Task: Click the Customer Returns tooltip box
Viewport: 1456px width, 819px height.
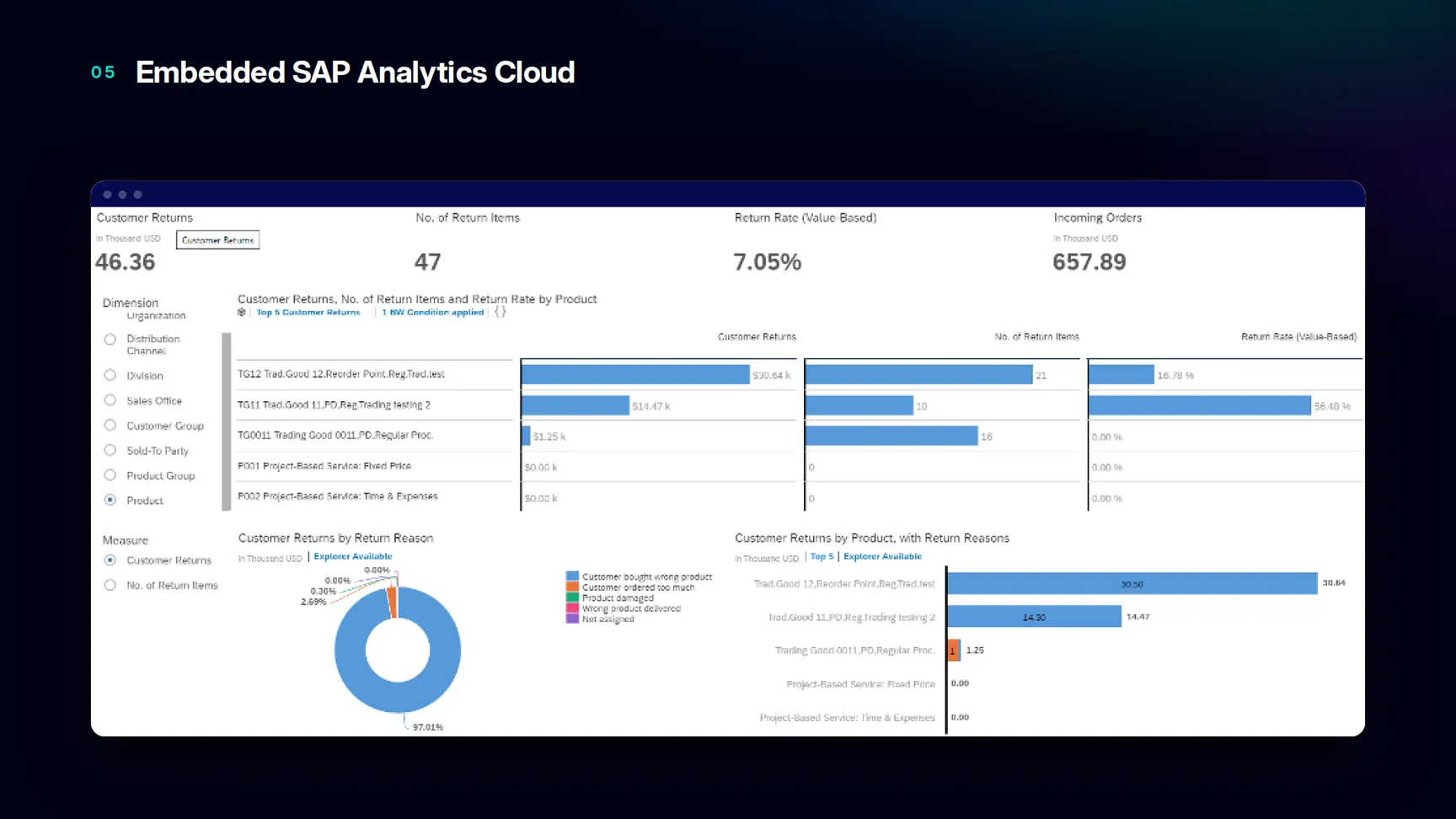Action: click(217, 240)
